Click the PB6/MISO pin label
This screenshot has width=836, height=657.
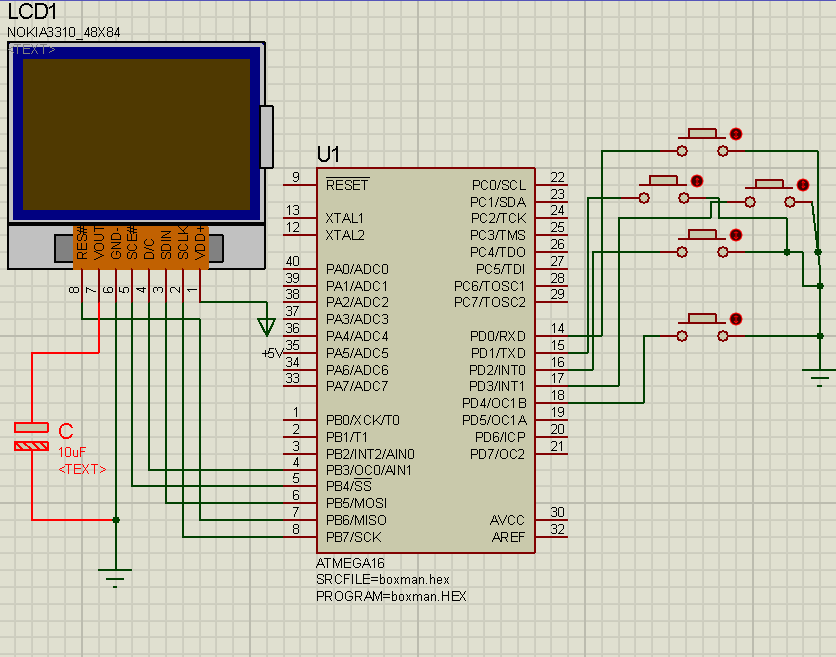pyautogui.click(x=356, y=520)
